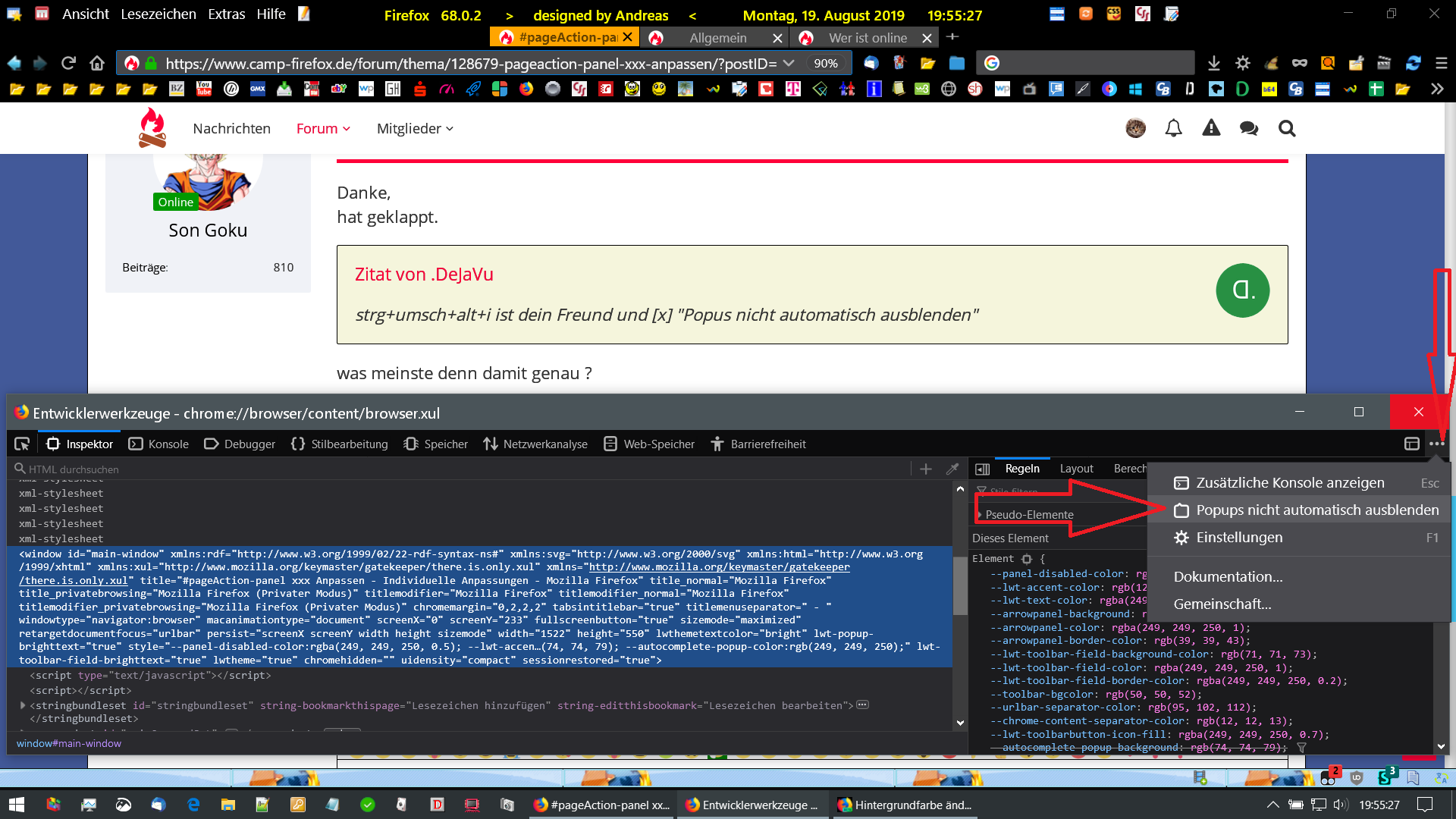This screenshot has height=819, width=1456.
Task: Open the responsive design mode icon
Action: pyautogui.click(x=1411, y=444)
